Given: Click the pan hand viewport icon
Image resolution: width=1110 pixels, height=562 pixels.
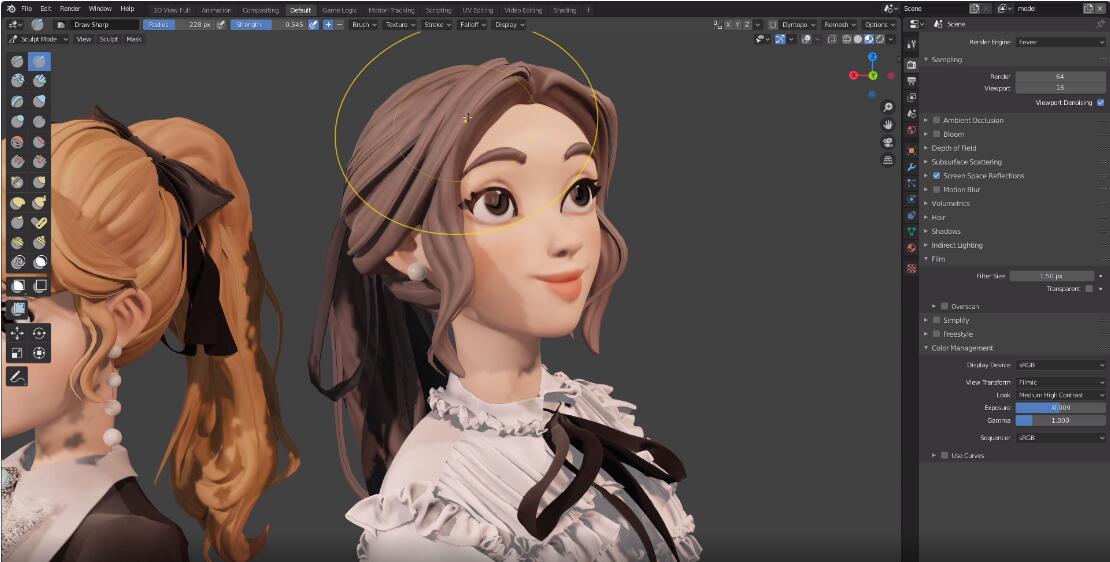Looking at the screenshot, I should click(x=887, y=124).
